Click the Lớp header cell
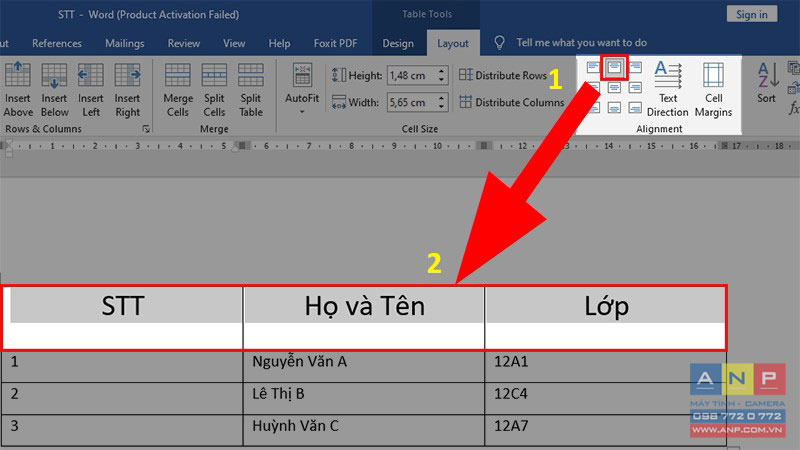Image resolution: width=800 pixels, height=450 pixels. coord(606,318)
